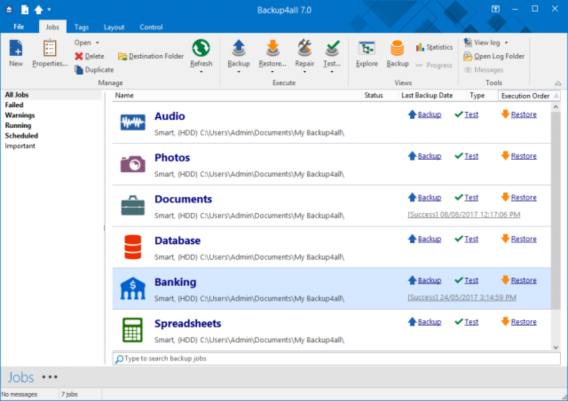This screenshot has height=401, width=568.
Task: Click Restore link for Documents job
Action: click(523, 198)
